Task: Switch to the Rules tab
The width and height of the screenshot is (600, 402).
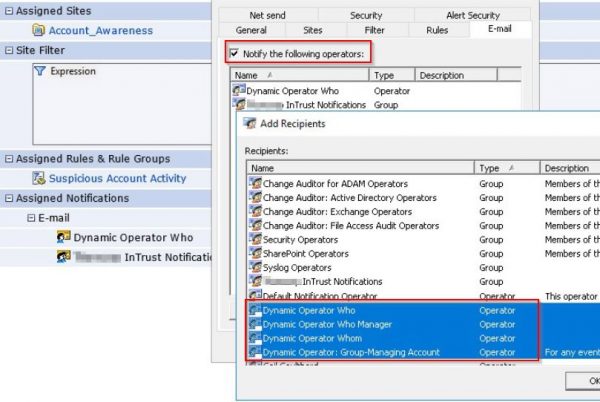Action: [x=437, y=30]
